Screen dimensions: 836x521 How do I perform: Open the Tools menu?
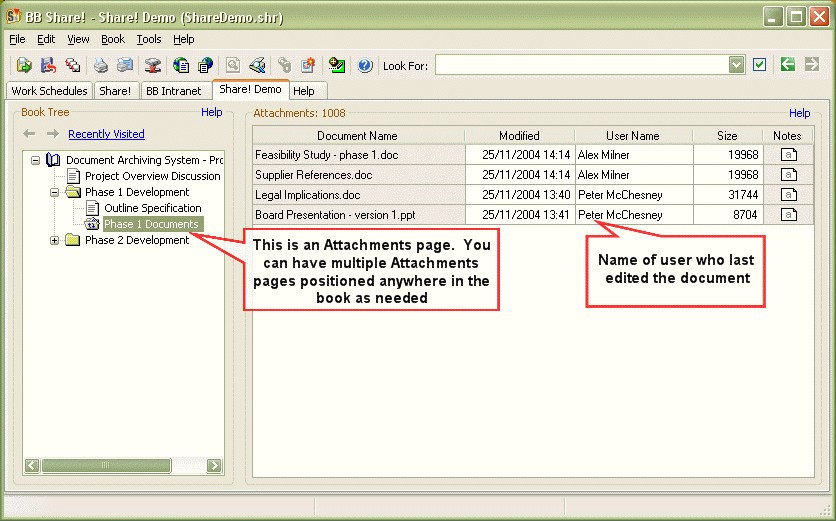(x=149, y=39)
